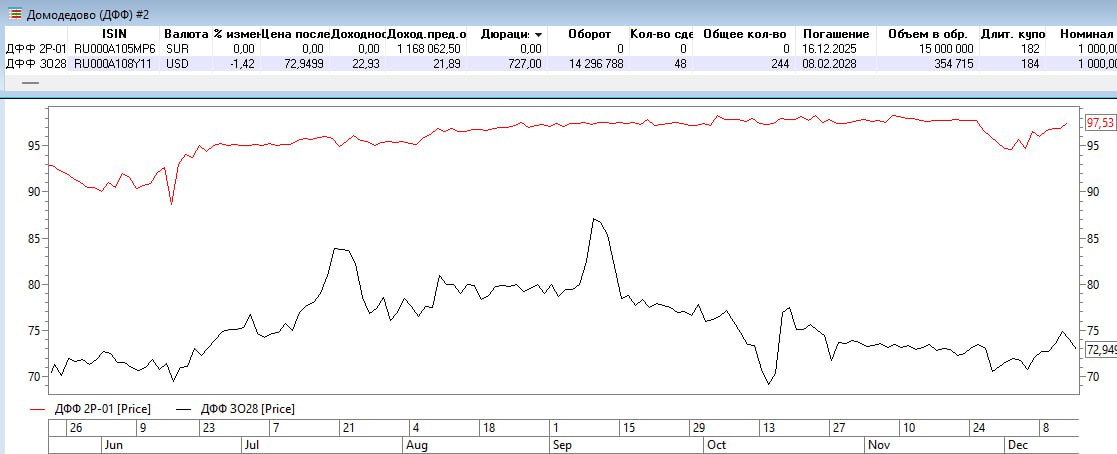Click the 72,949 price label on the right axis
The width and height of the screenshot is (1117, 454).
1100,349
